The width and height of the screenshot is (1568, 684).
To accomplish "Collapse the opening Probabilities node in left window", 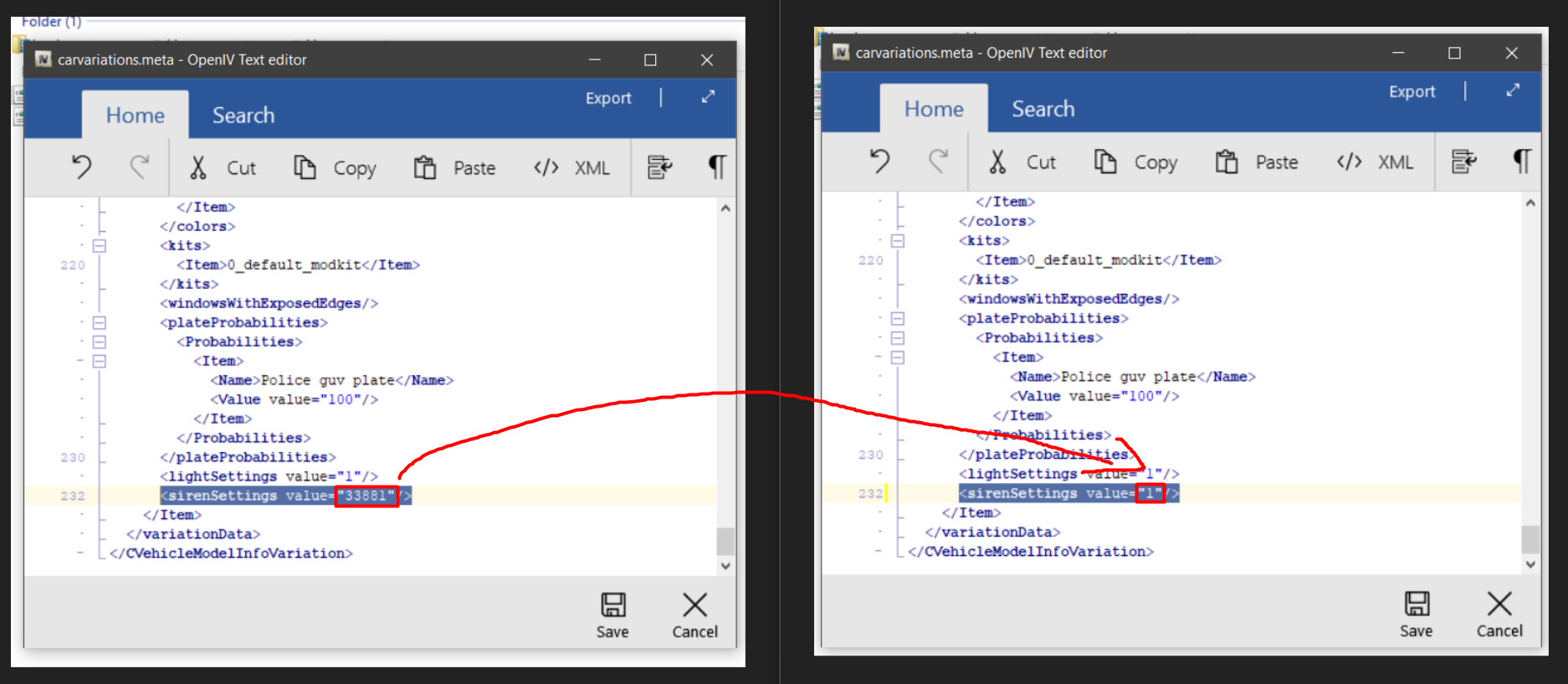I will [x=100, y=342].
